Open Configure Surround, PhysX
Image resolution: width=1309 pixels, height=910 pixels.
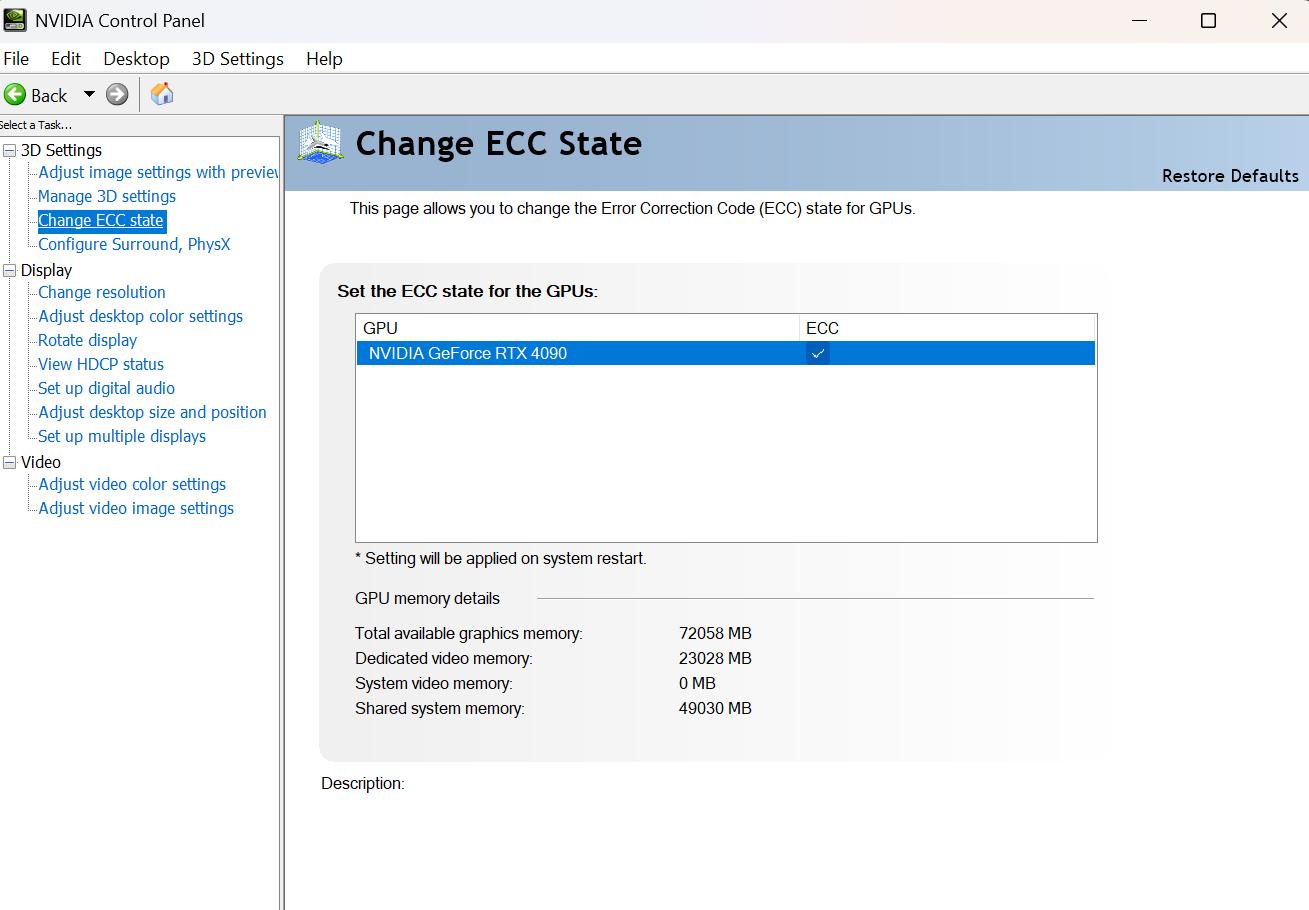[x=134, y=244]
